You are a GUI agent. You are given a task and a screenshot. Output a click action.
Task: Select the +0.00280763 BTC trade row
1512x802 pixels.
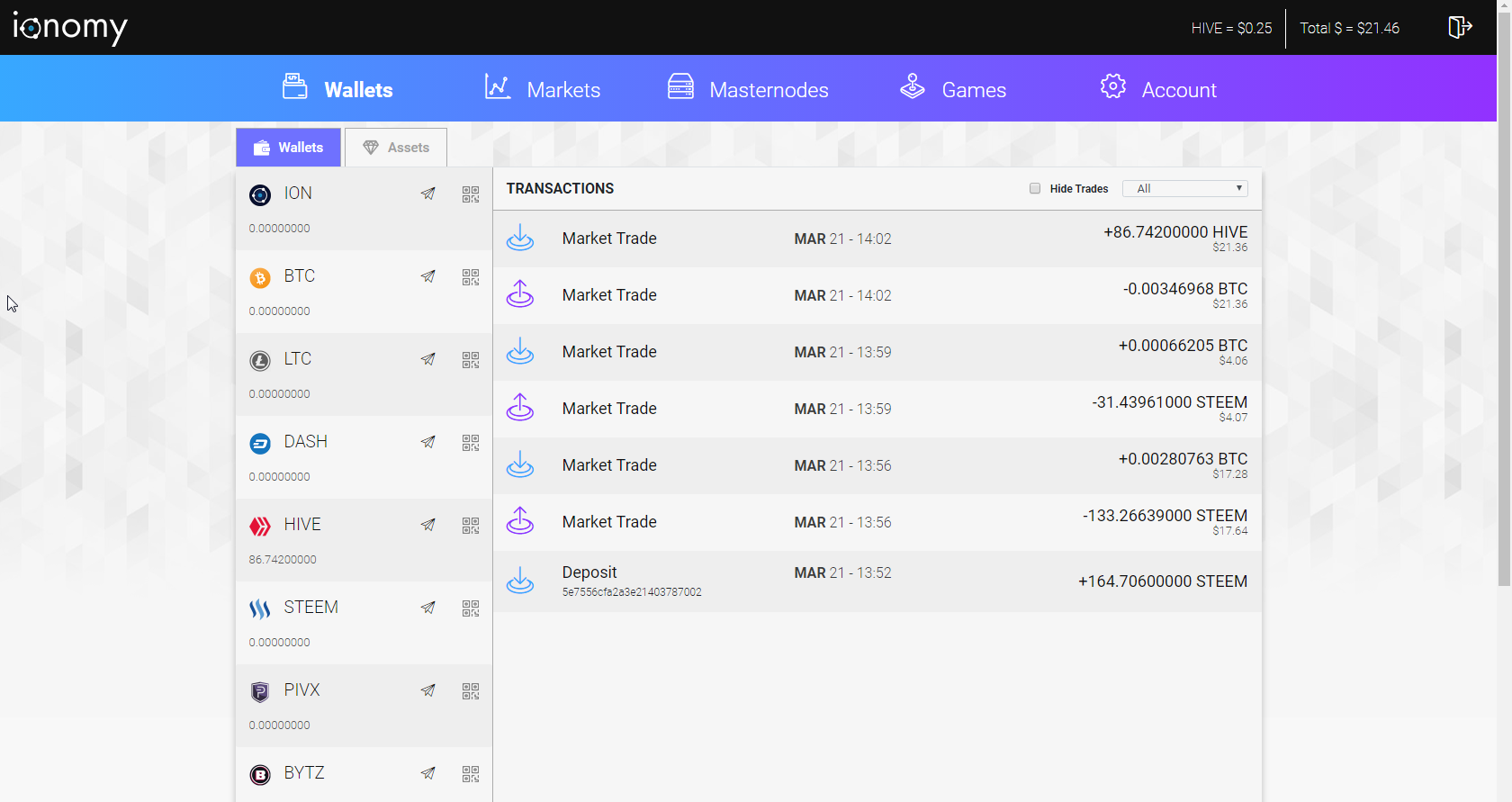coord(877,465)
